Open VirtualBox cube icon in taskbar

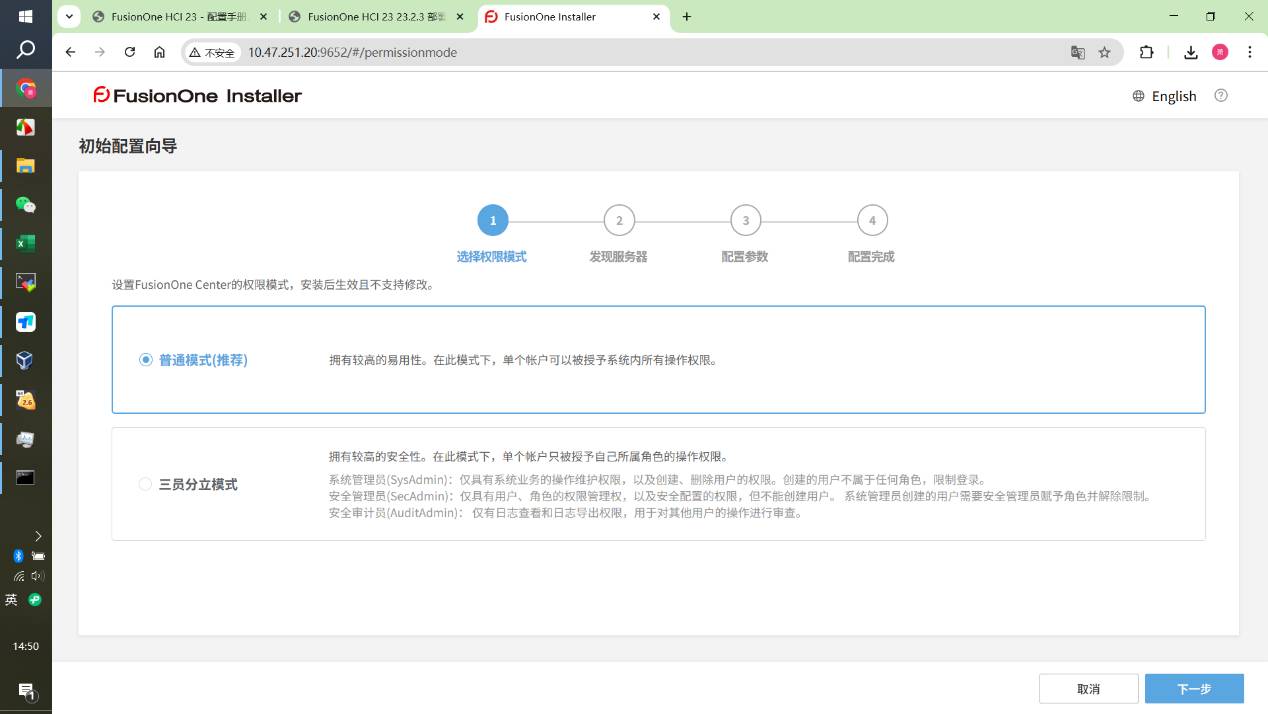tap(26, 361)
